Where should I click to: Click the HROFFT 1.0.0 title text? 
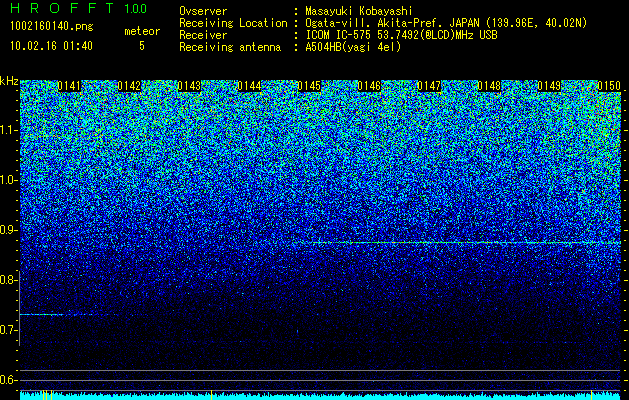point(79,8)
